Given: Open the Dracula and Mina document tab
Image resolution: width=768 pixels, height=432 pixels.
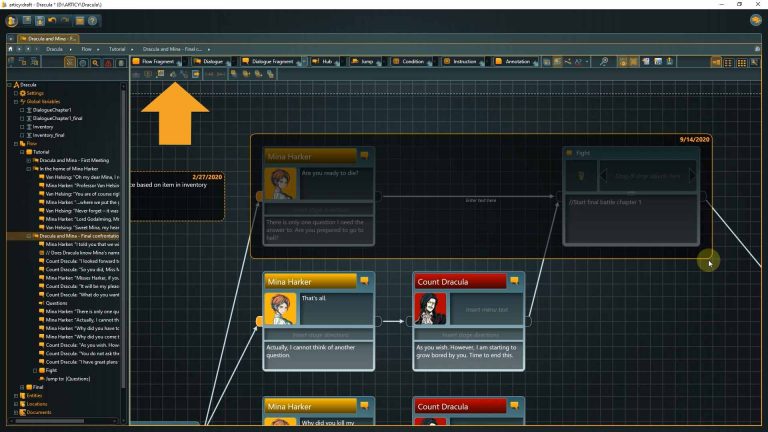Looking at the screenshot, I should (x=48, y=38).
